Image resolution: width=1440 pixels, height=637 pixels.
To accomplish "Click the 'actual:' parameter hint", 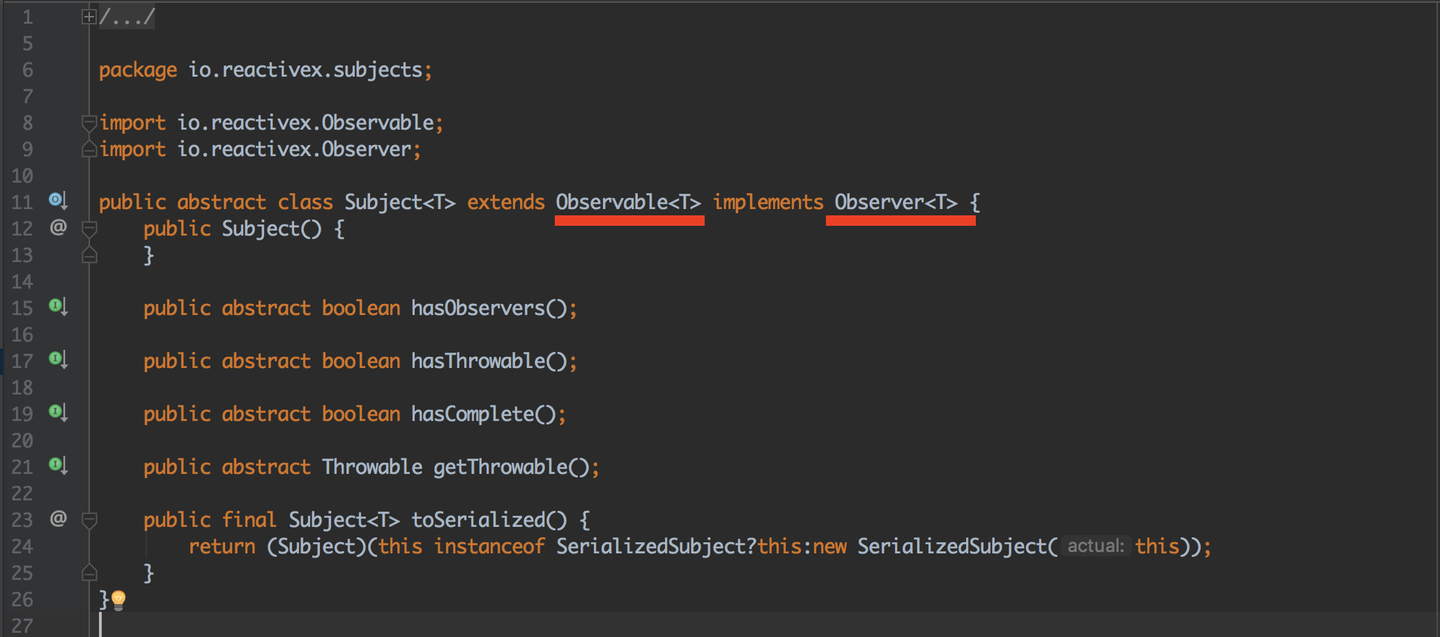I will 1096,547.
